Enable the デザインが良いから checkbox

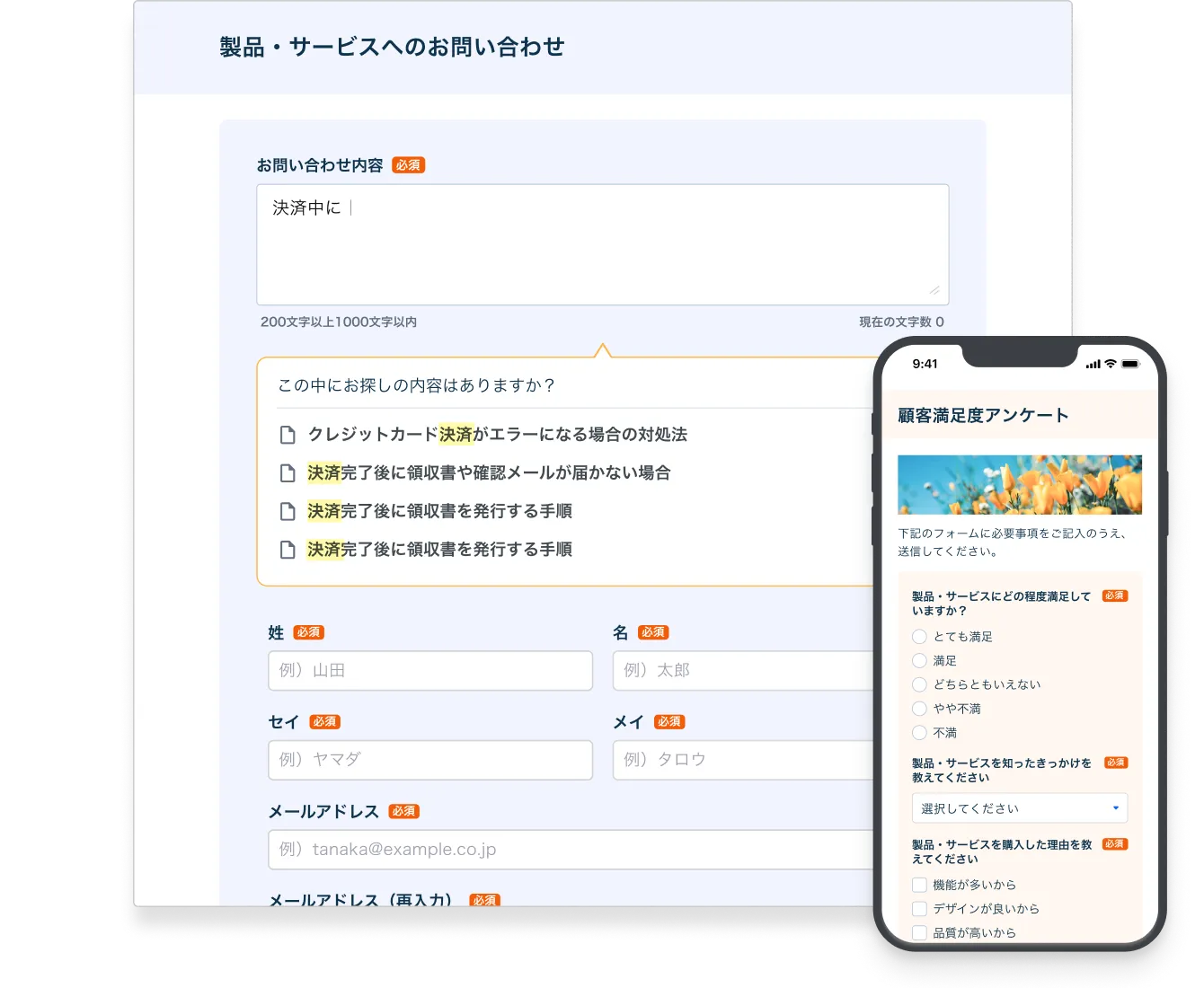(x=919, y=909)
